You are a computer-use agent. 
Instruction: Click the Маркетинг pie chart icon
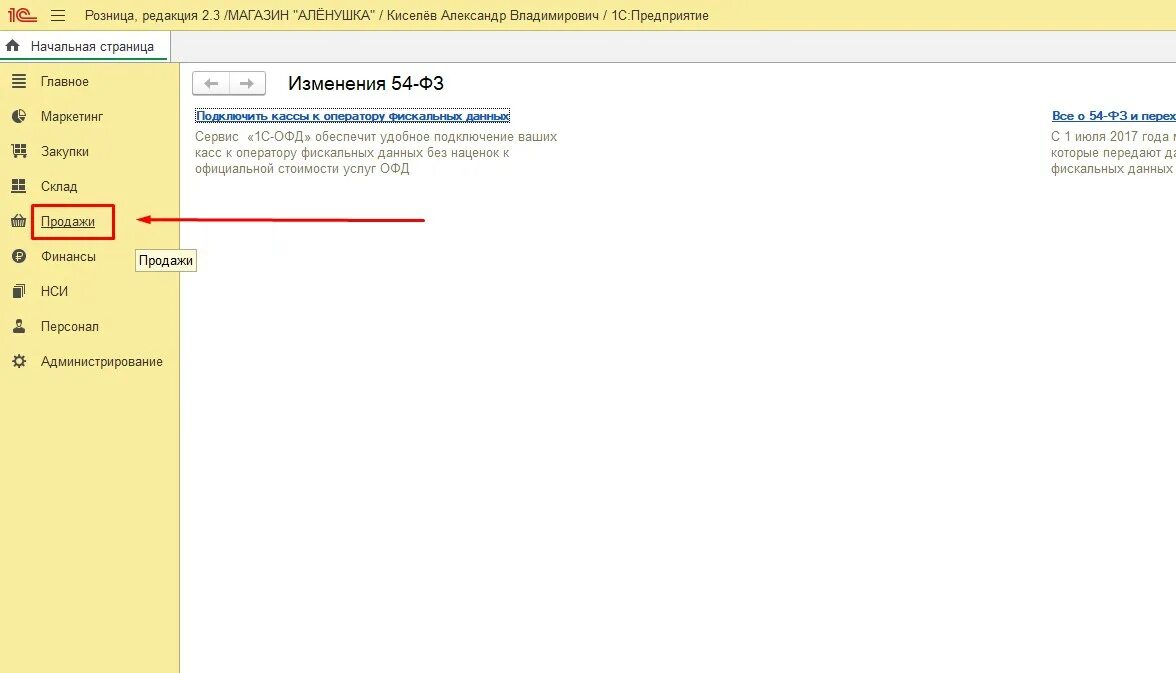[x=19, y=116]
